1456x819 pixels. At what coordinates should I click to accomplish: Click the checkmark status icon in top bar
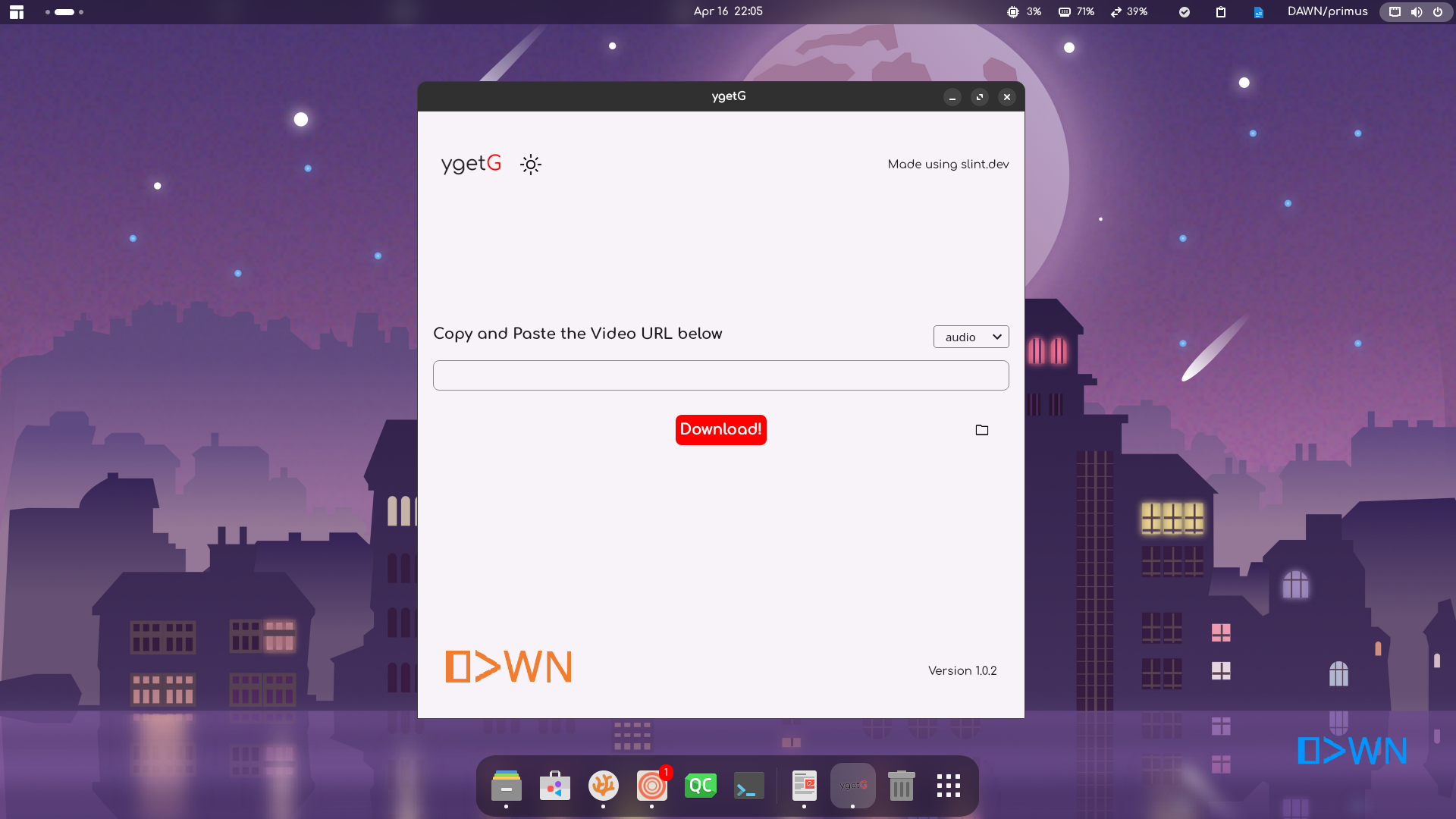(x=1185, y=12)
